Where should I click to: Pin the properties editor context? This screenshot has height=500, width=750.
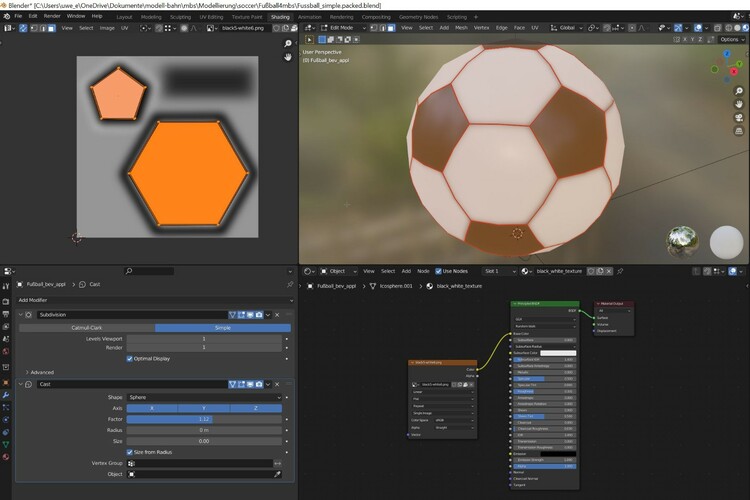pos(289,285)
